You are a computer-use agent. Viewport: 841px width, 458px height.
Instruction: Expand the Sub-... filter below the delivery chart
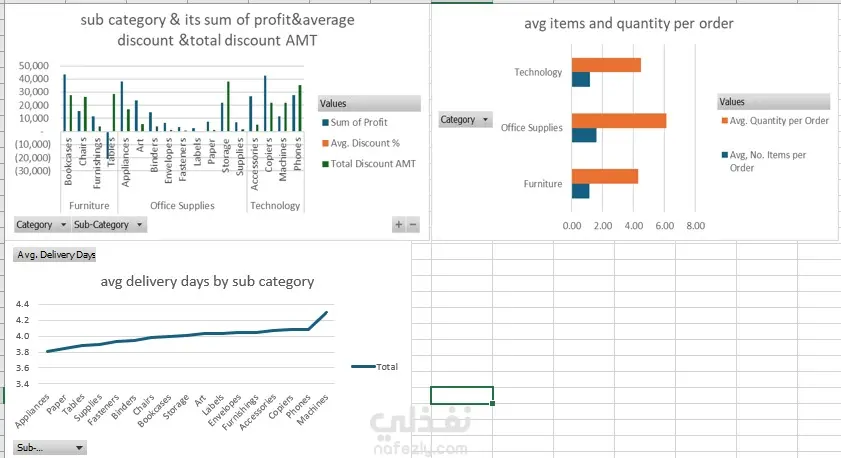(49, 448)
